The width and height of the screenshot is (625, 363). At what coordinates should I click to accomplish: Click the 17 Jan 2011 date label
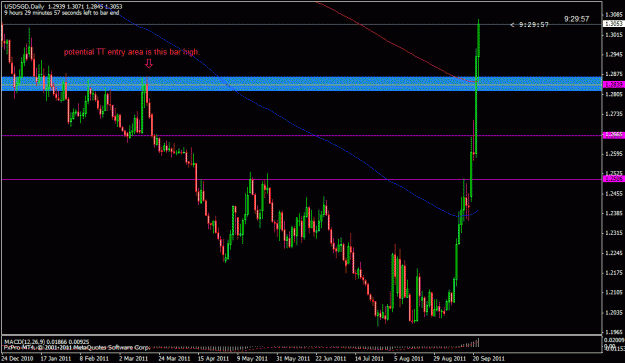(x=55, y=358)
